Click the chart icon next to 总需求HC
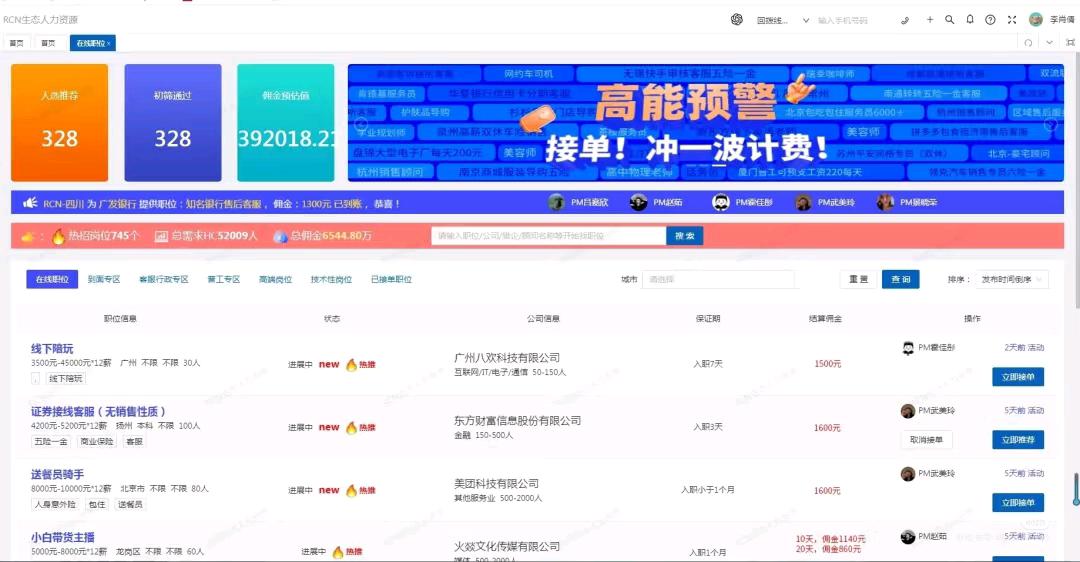The height and width of the screenshot is (562, 1080). 160,236
